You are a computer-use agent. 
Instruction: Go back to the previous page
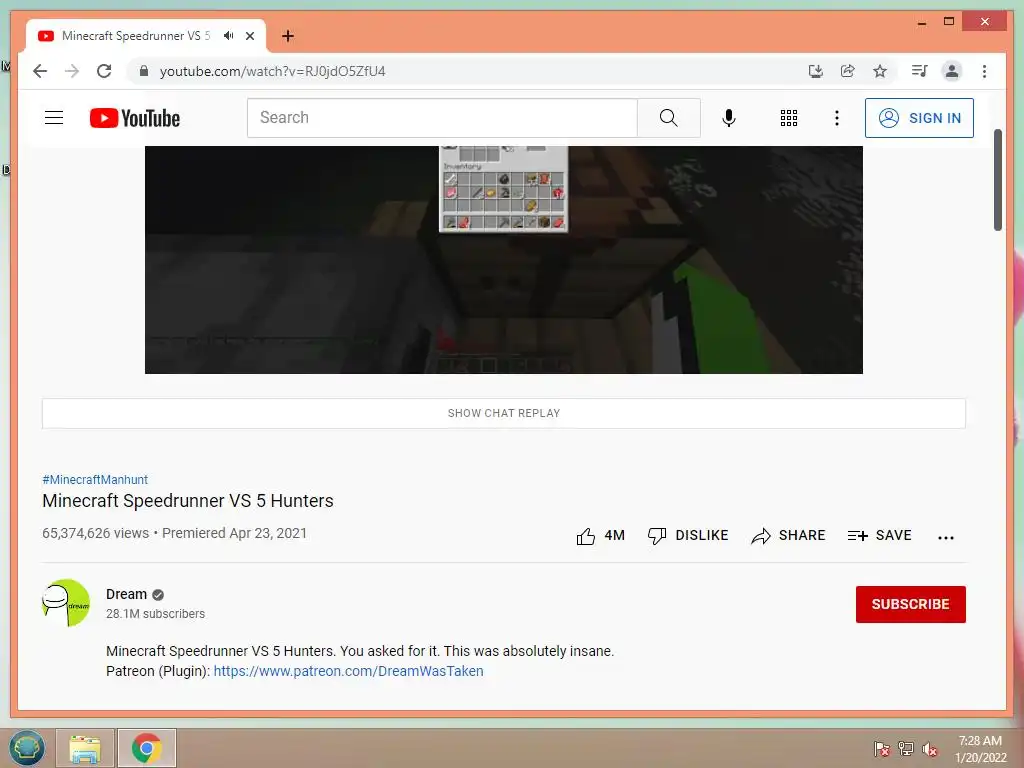[40, 71]
